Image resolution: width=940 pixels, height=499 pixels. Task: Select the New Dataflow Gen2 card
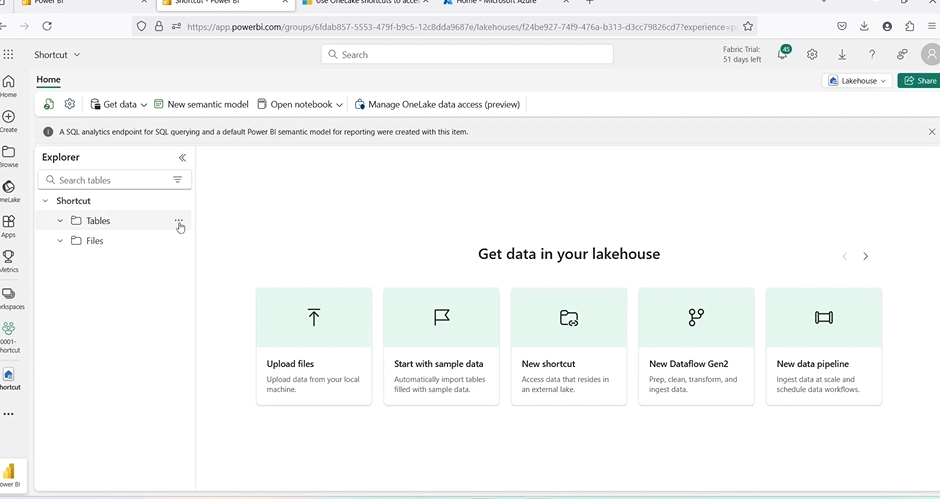click(697, 346)
